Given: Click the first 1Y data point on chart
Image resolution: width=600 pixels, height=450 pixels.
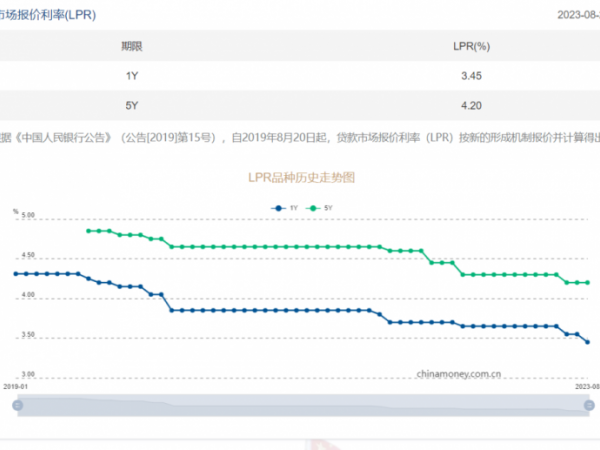Looking at the screenshot, I should tap(14, 274).
